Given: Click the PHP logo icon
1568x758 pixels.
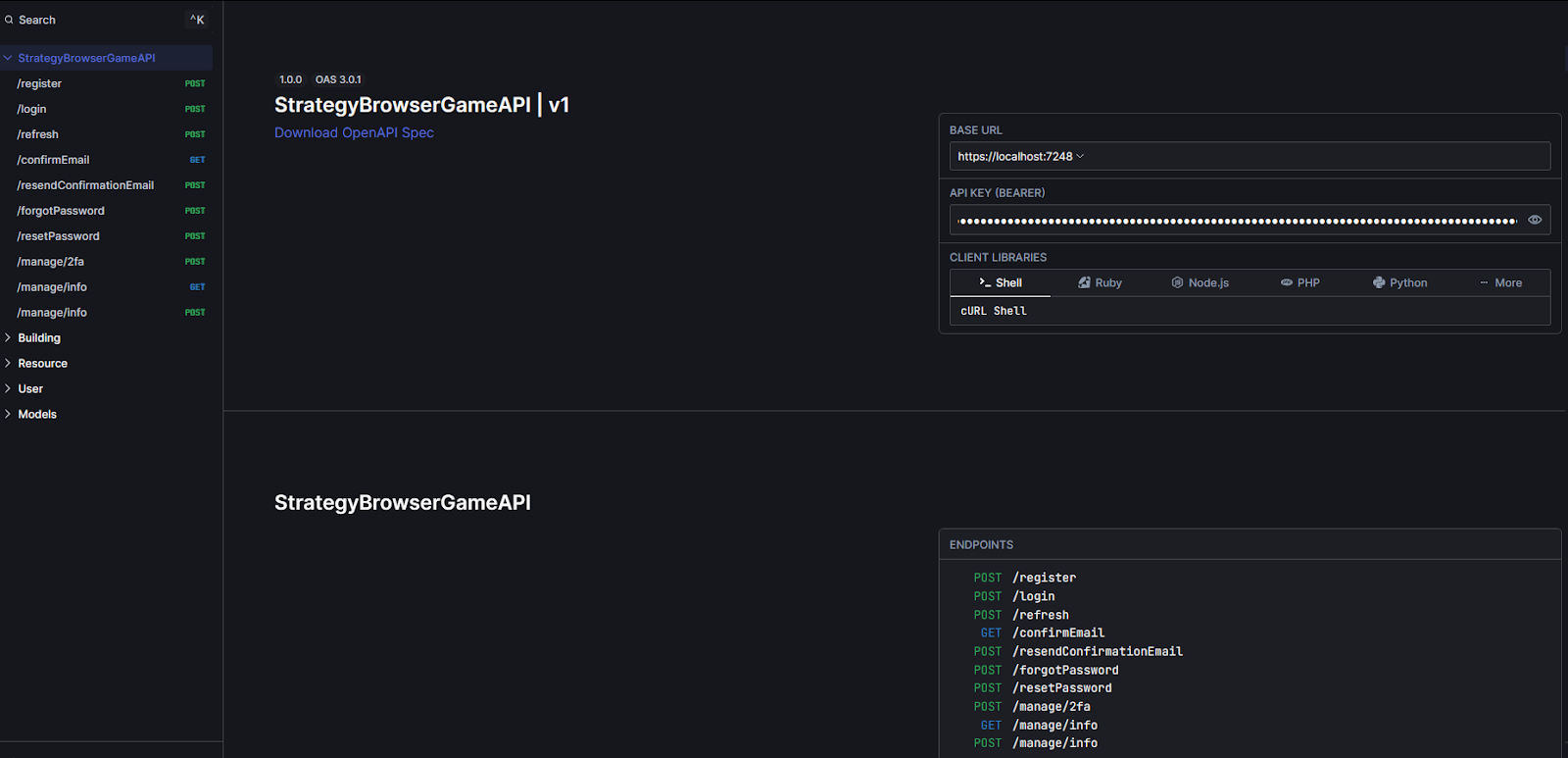Looking at the screenshot, I should (1287, 282).
